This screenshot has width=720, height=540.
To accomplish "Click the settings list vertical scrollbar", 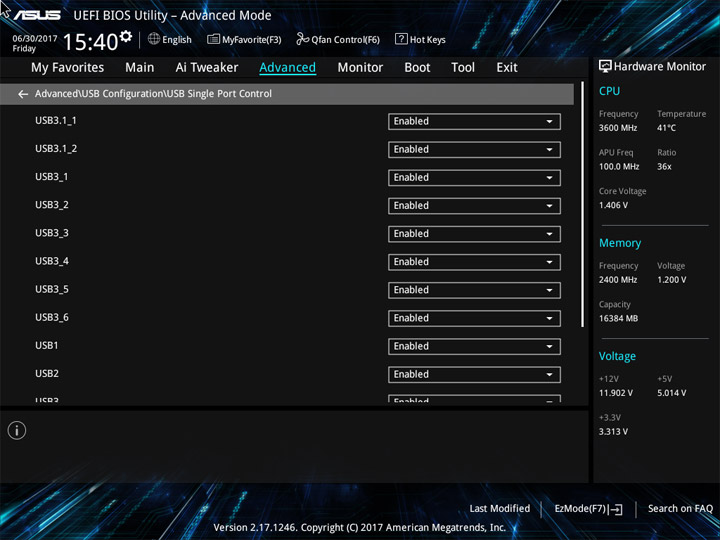I will click(583, 205).
